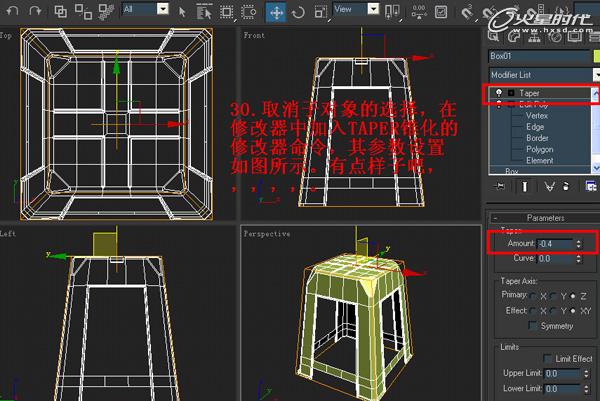This screenshot has width=600, height=401.
Task: Click the Redo arrow in the toolbar
Action: [35, 11]
